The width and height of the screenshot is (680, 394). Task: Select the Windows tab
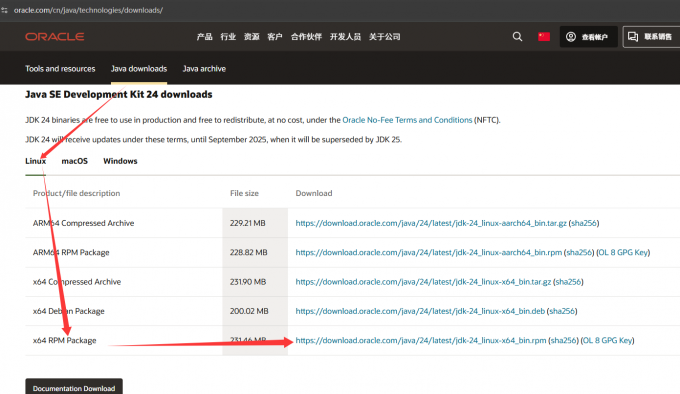120,161
